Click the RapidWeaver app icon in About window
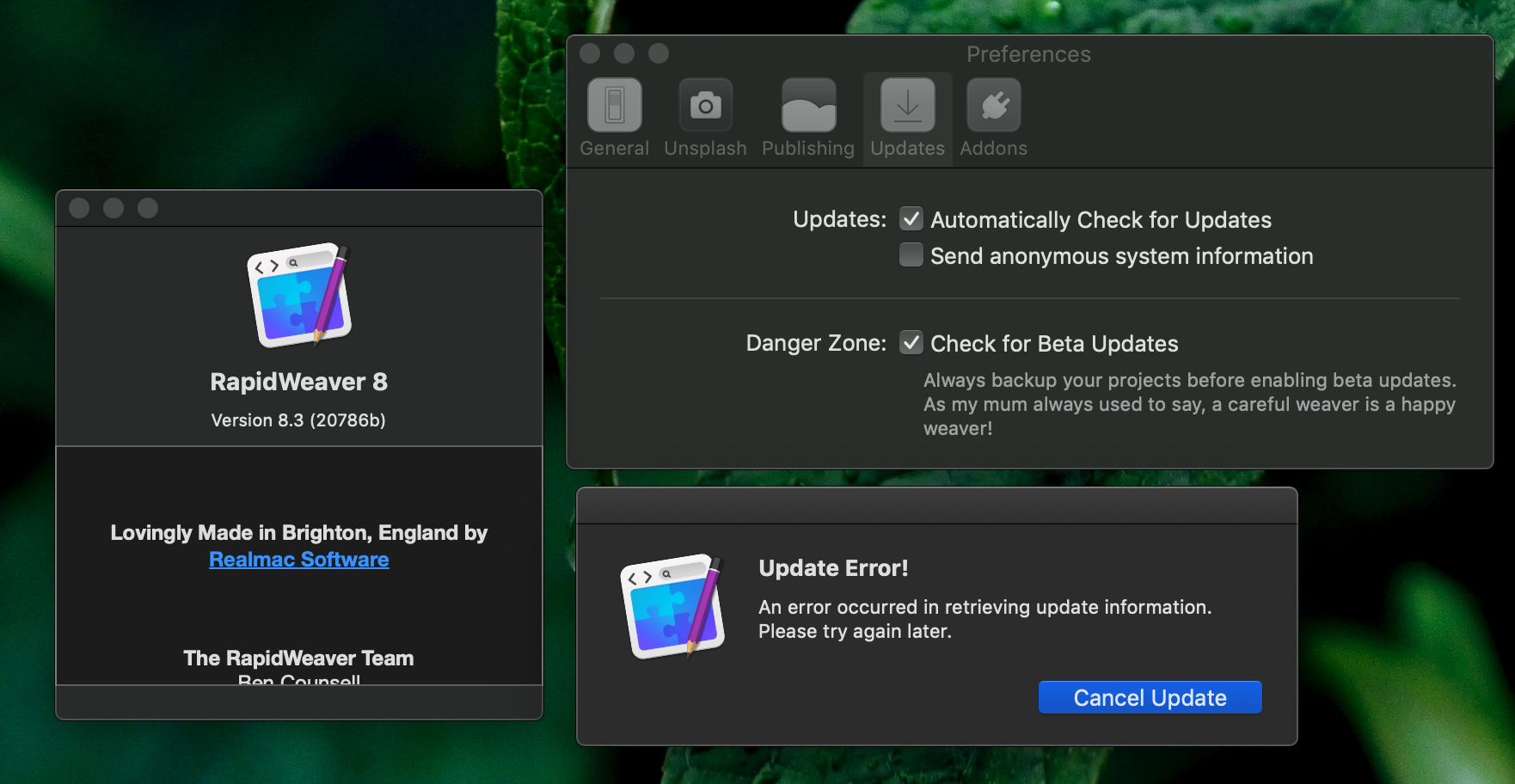Screen dimensions: 1515x784 (x=299, y=295)
